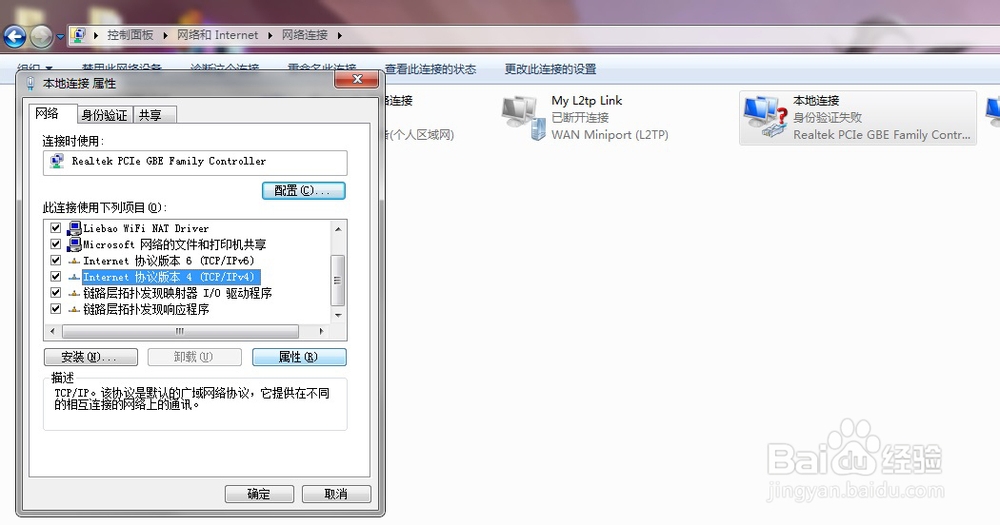The height and width of the screenshot is (525, 1000).
Task: Toggle Internet 协议版本 4 (TCP/IPv4) checkbox
Action: 55,277
